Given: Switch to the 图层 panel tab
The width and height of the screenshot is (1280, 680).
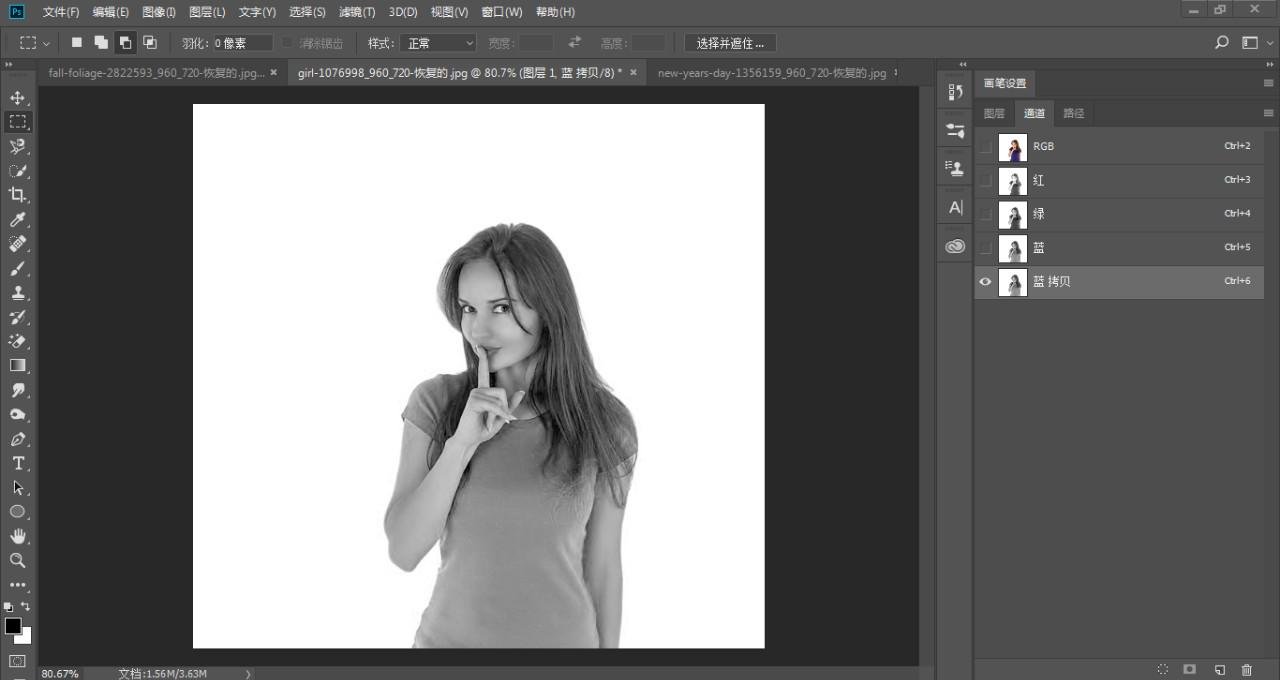Looking at the screenshot, I should pyautogui.click(x=994, y=113).
